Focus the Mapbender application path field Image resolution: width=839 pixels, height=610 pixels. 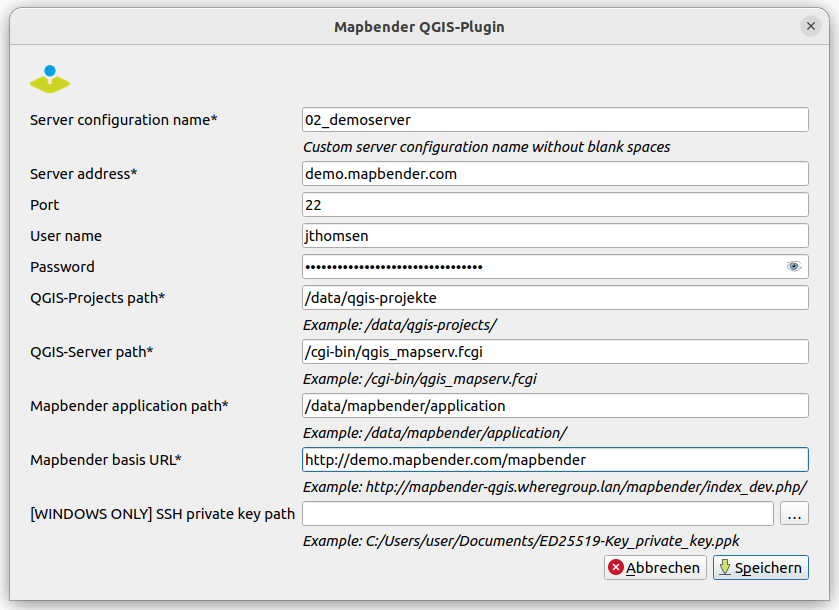coord(555,405)
